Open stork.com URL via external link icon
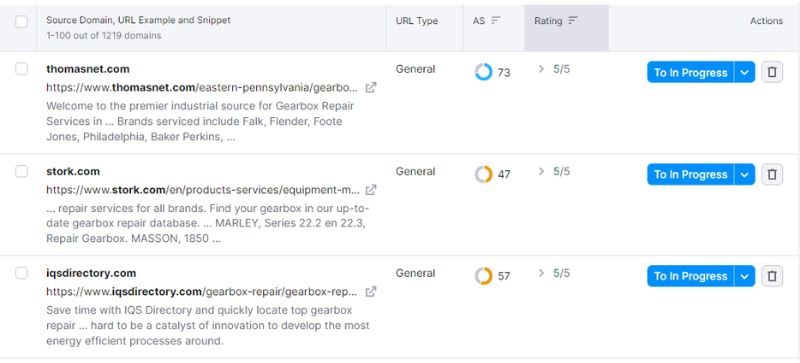800x363 pixels. (x=371, y=190)
